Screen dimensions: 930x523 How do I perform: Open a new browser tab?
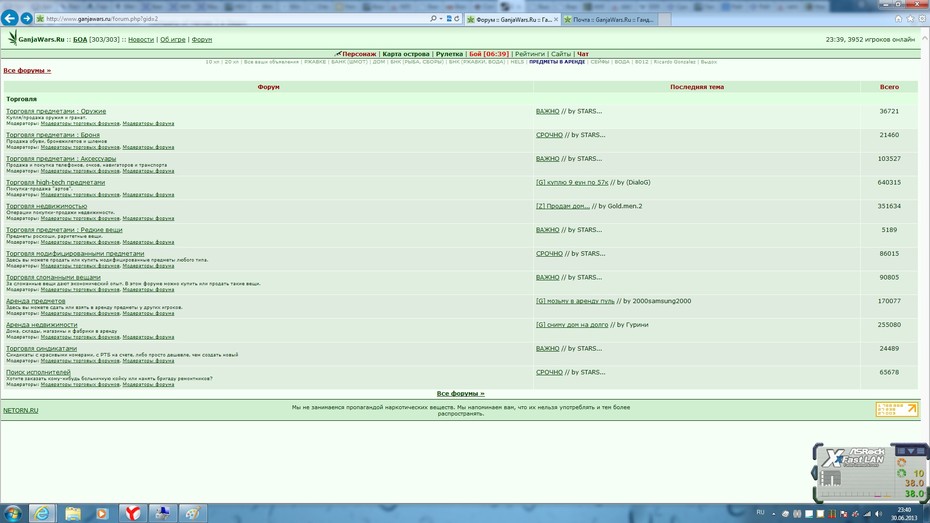click(665, 20)
